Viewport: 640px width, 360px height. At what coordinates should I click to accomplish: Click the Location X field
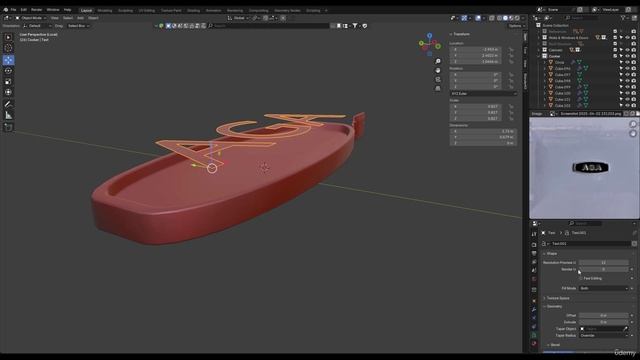[x=475, y=49]
